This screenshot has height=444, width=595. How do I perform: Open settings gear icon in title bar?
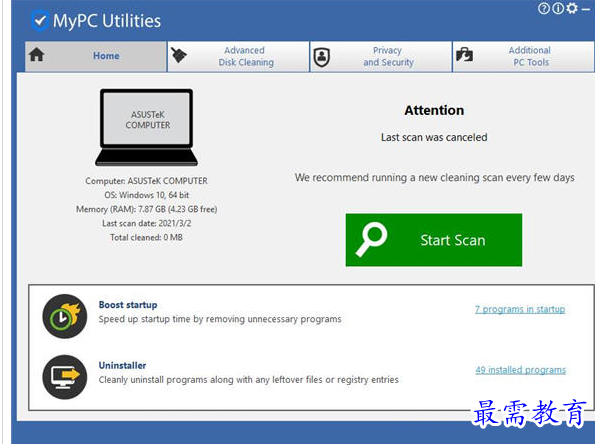tap(572, 8)
